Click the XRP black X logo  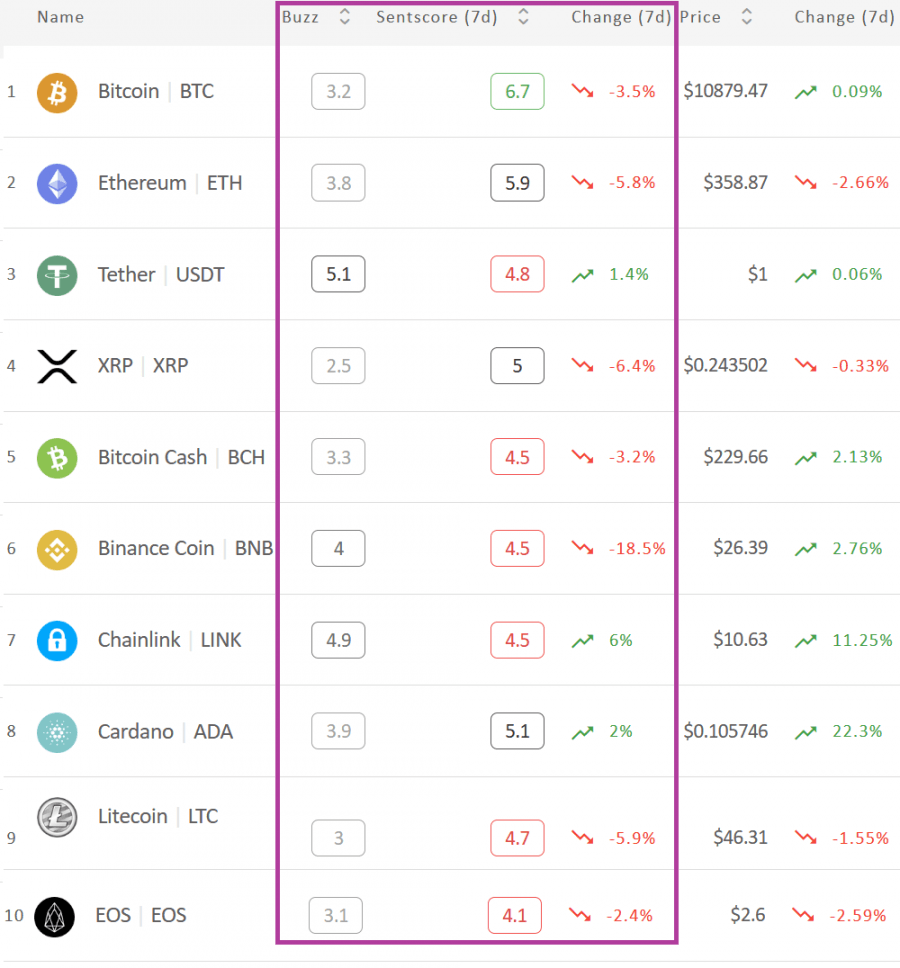pos(57,366)
